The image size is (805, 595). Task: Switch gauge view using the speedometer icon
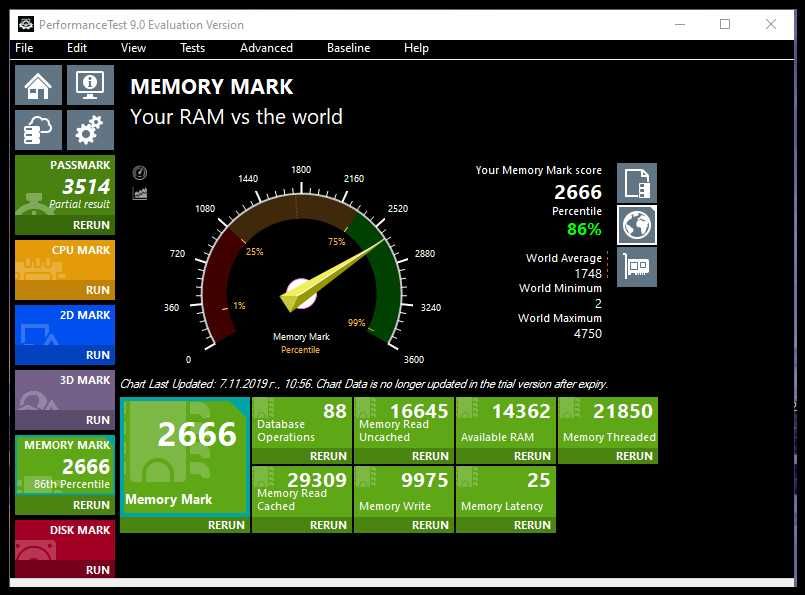140,173
